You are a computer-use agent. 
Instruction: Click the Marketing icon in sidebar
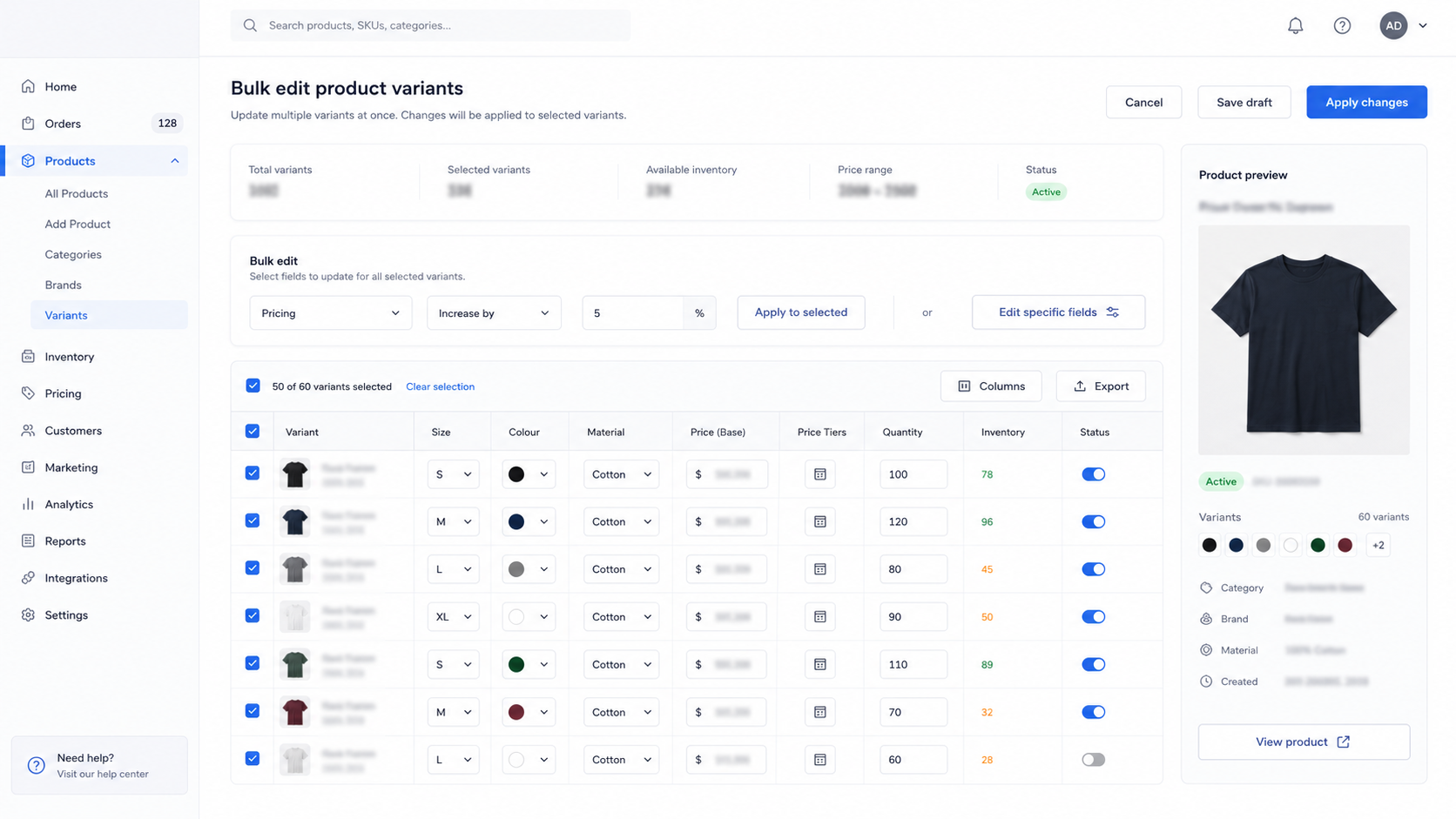point(28,467)
